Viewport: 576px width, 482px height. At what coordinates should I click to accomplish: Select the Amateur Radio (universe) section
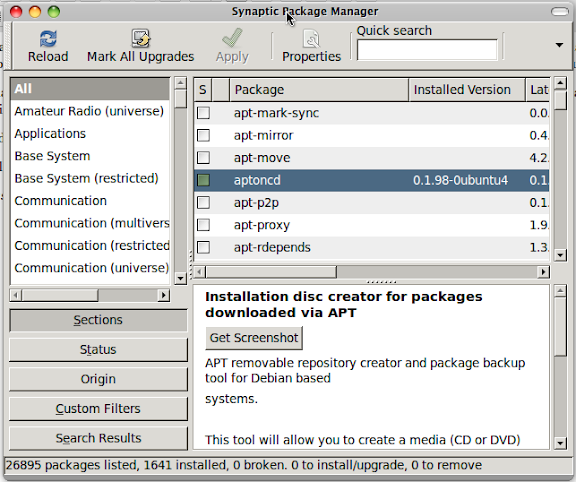click(90, 111)
